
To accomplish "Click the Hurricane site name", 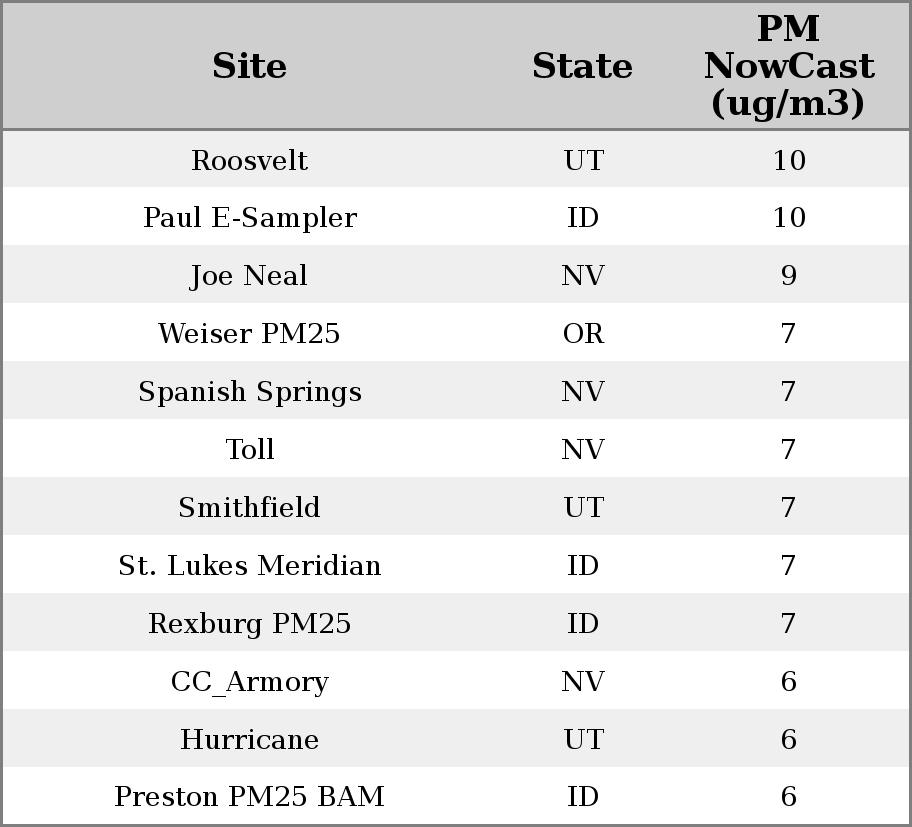I will click(249, 740).
